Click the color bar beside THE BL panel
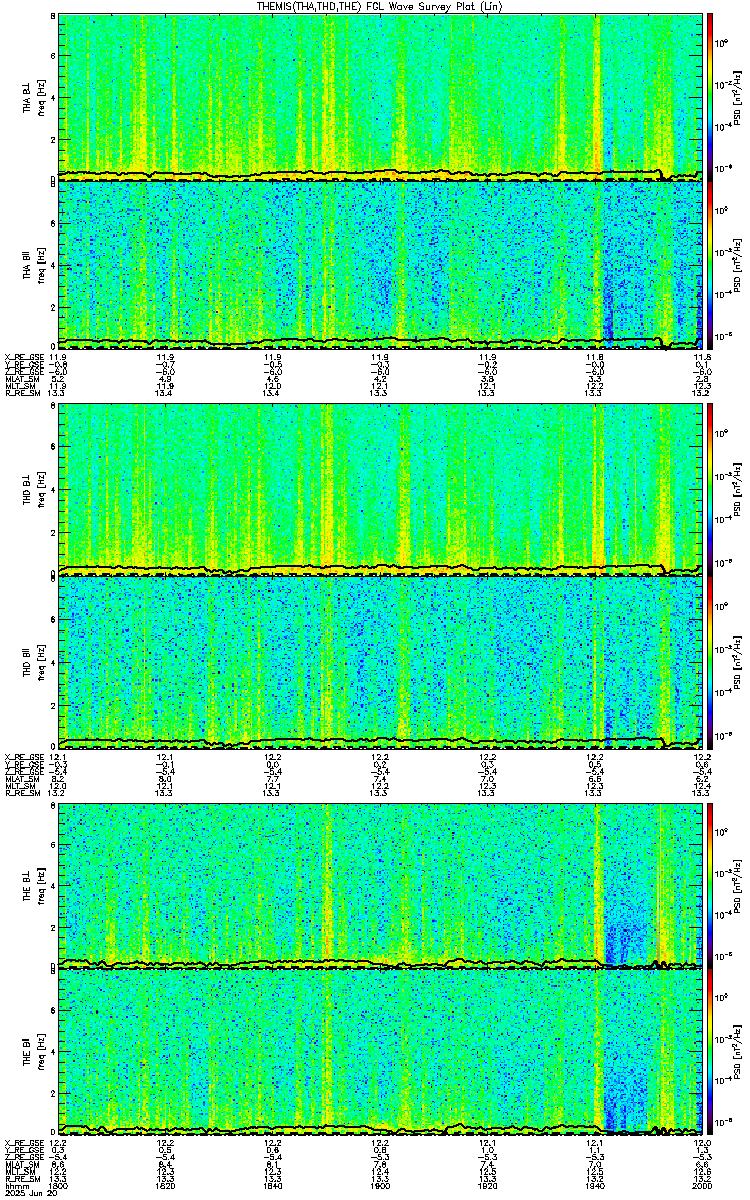750x1200 pixels. tap(710, 885)
